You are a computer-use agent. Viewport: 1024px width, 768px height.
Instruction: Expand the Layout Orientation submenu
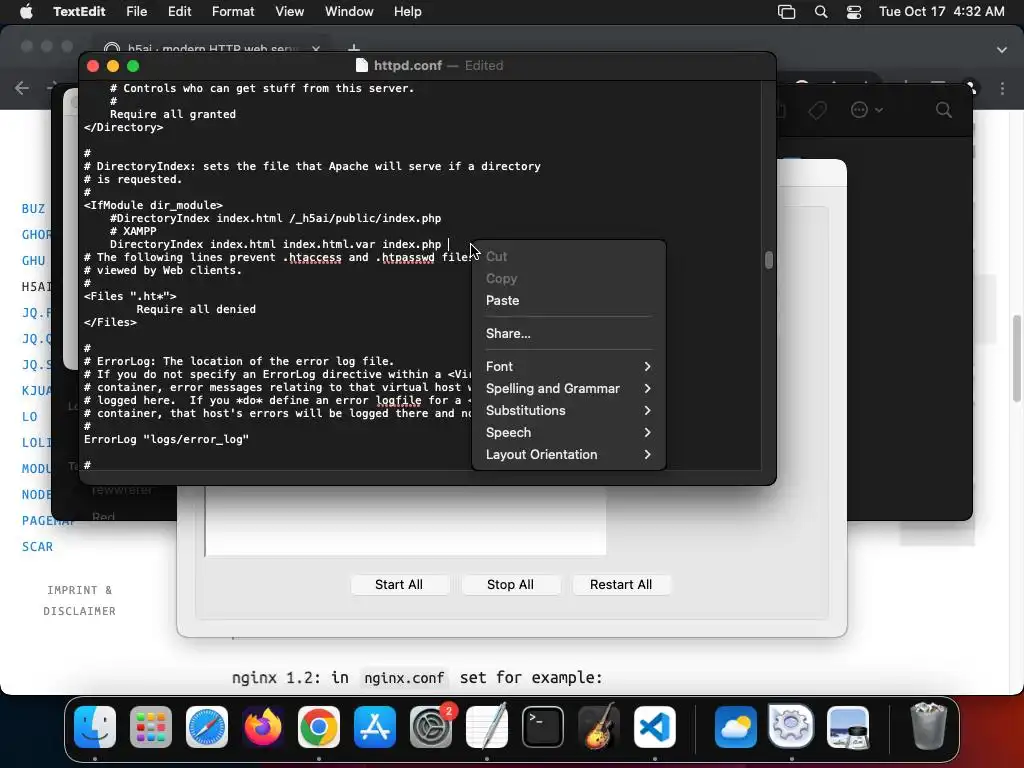569,455
